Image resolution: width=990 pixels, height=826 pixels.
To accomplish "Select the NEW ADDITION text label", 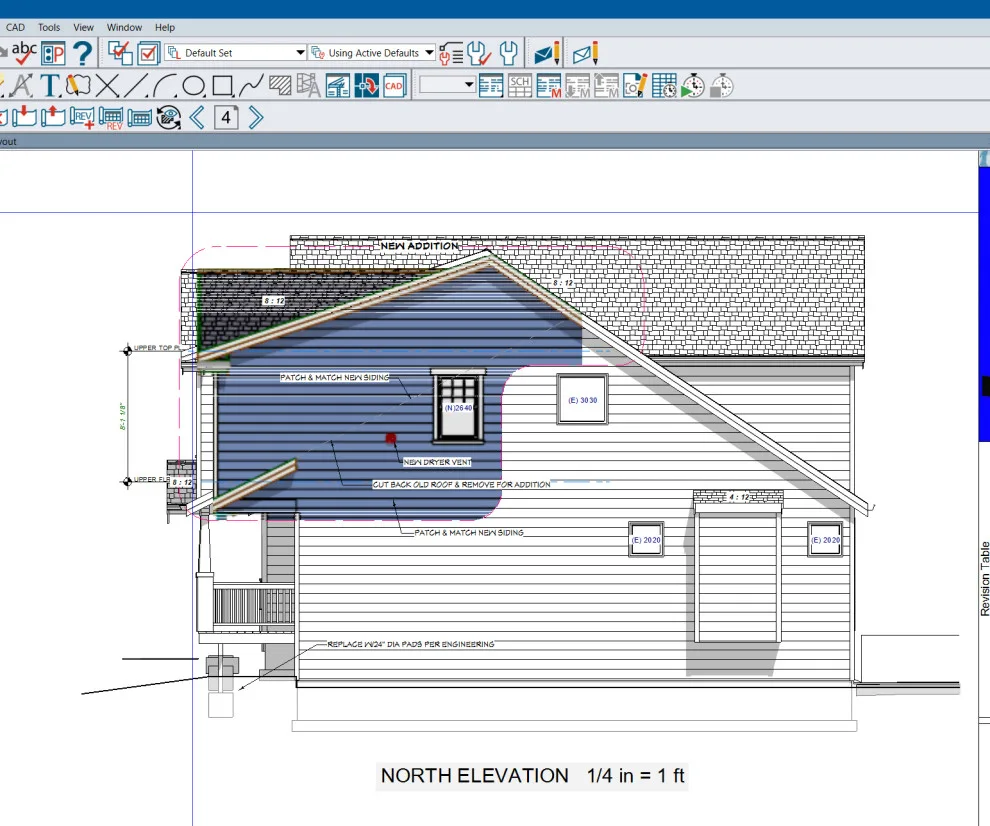I will pyautogui.click(x=420, y=246).
